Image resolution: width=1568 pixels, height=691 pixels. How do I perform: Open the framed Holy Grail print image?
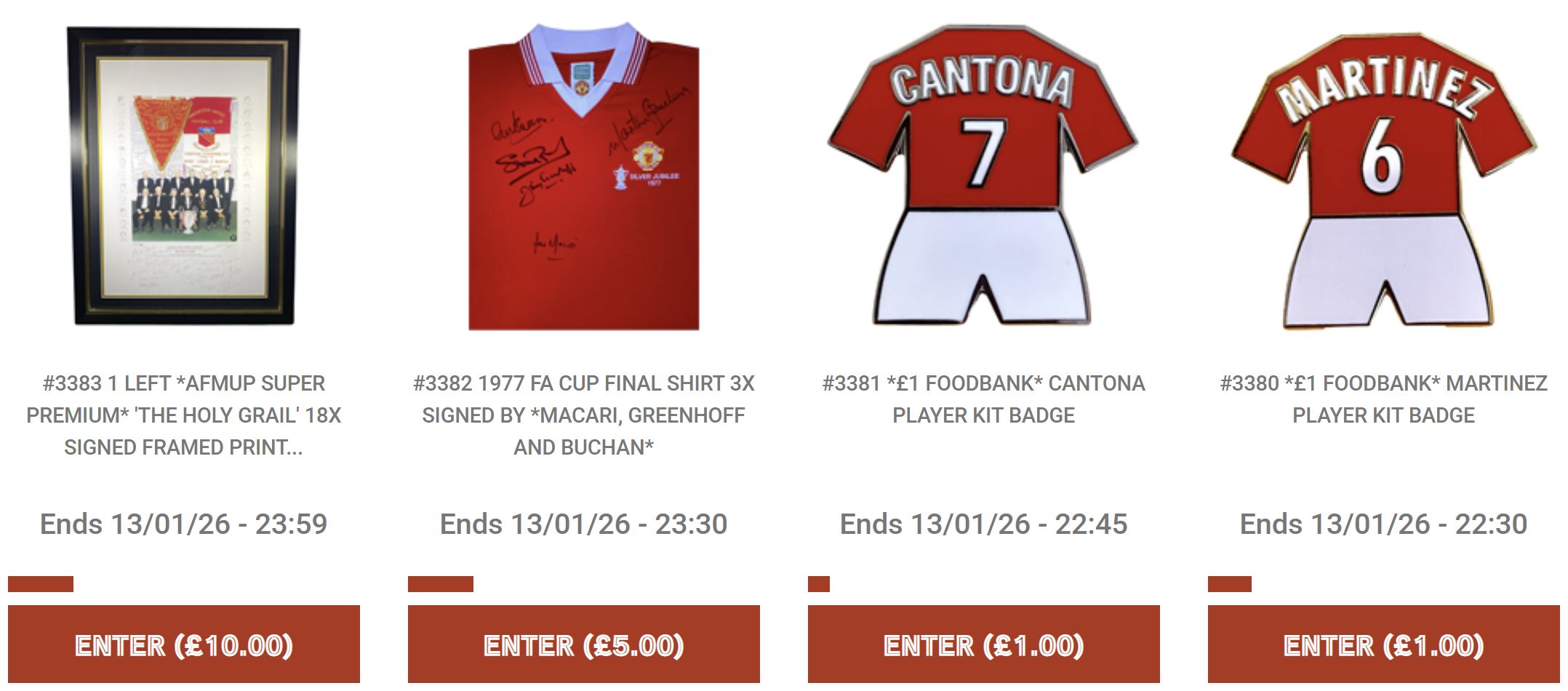183,176
